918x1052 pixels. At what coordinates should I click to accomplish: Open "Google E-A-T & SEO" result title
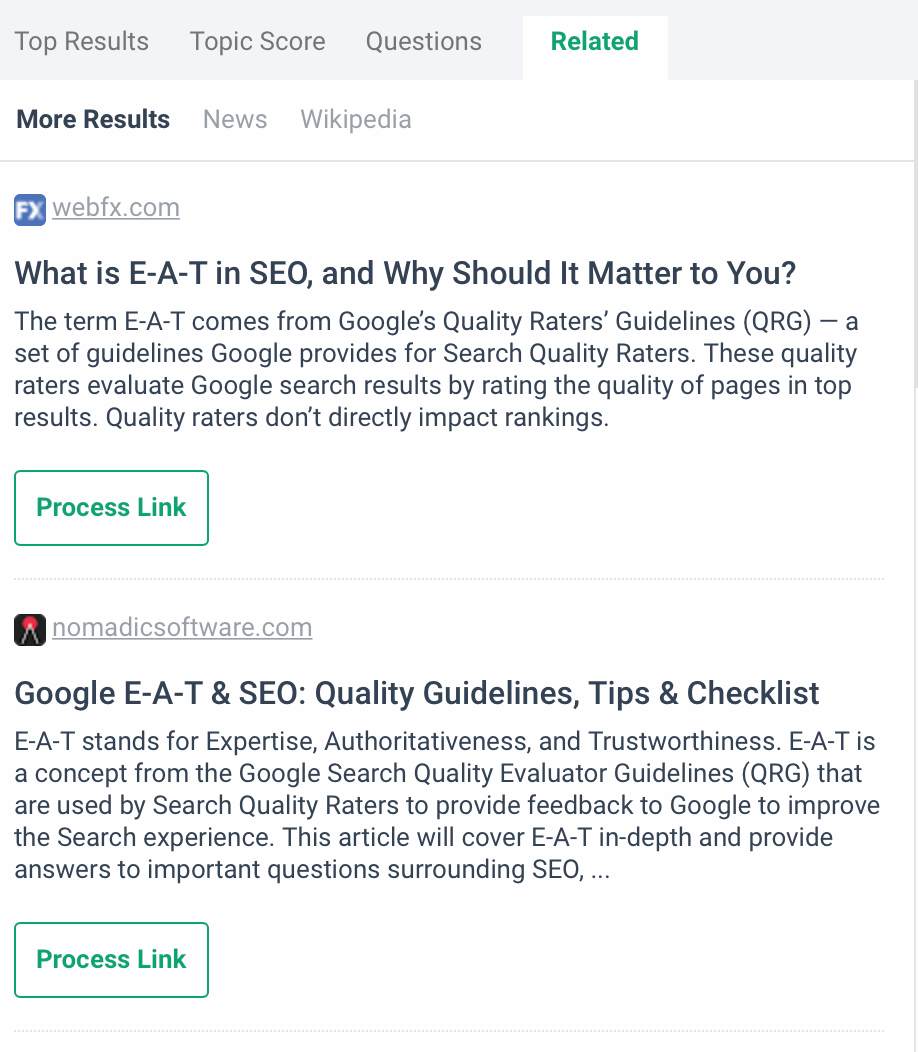click(x=417, y=693)
